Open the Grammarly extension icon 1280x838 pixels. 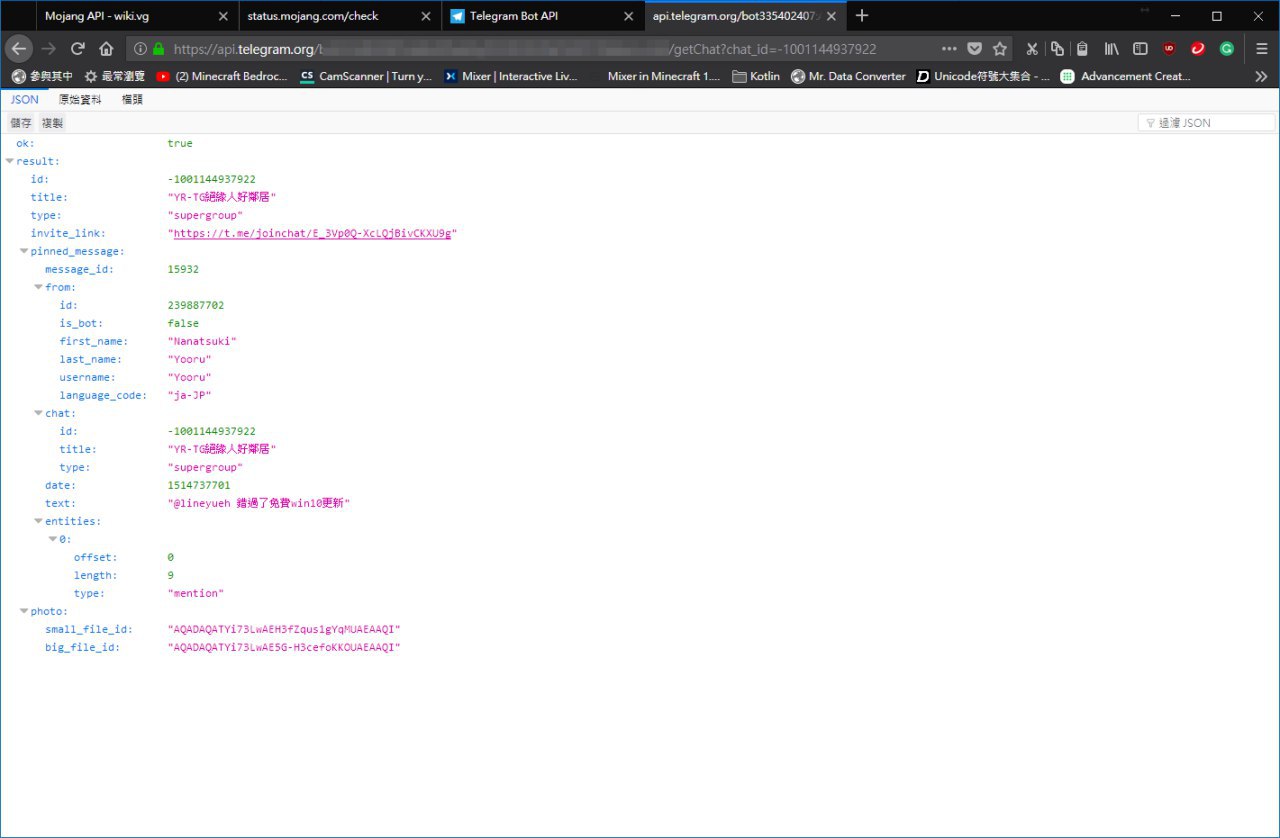coord(1226,48)
